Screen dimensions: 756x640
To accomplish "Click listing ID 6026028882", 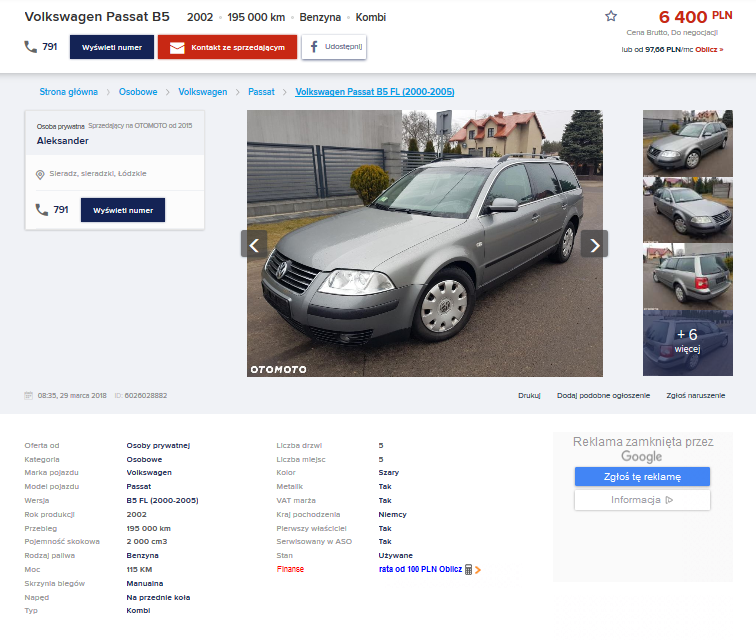I will [x=146, y=395].
